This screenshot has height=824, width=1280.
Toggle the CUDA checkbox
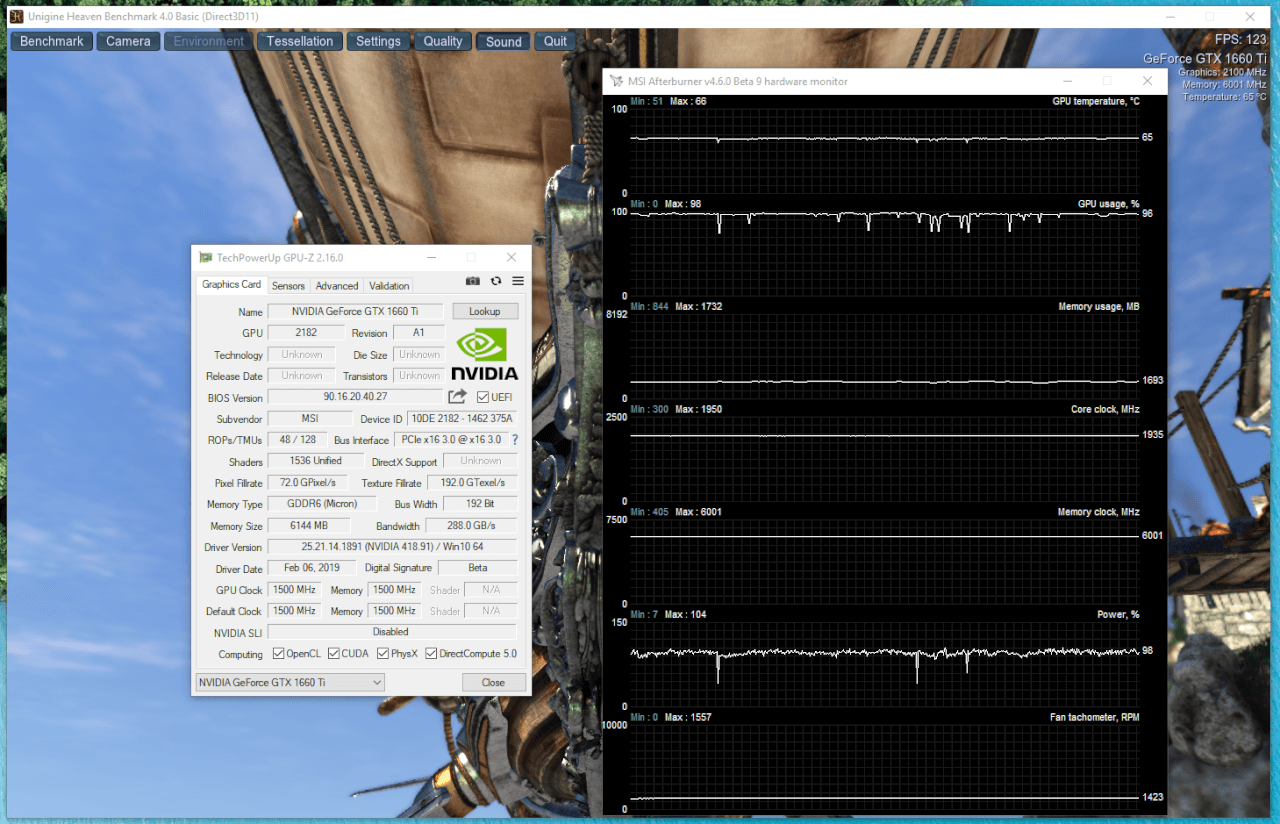tap(334, 654)
